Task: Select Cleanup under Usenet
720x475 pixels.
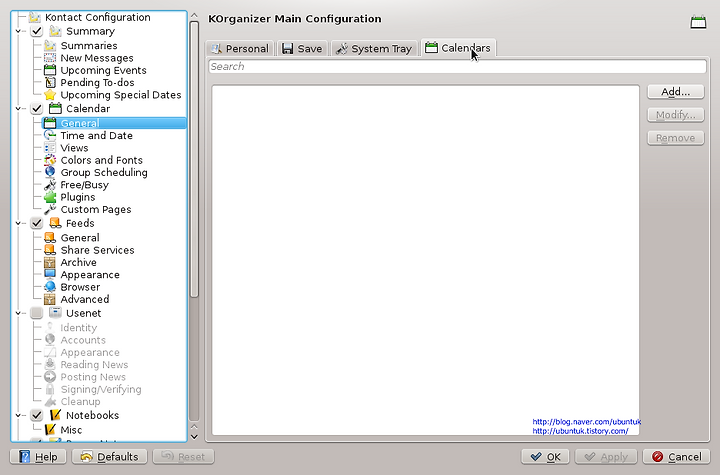Action: pyautogui.click(x=80, y=402)
